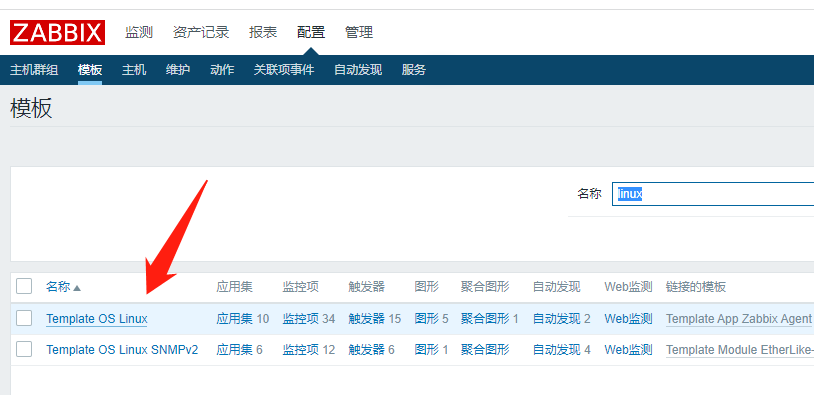Go to the 主机群组 submenu
The height and width of the screenshot is (395, 814).
[34, 70]
